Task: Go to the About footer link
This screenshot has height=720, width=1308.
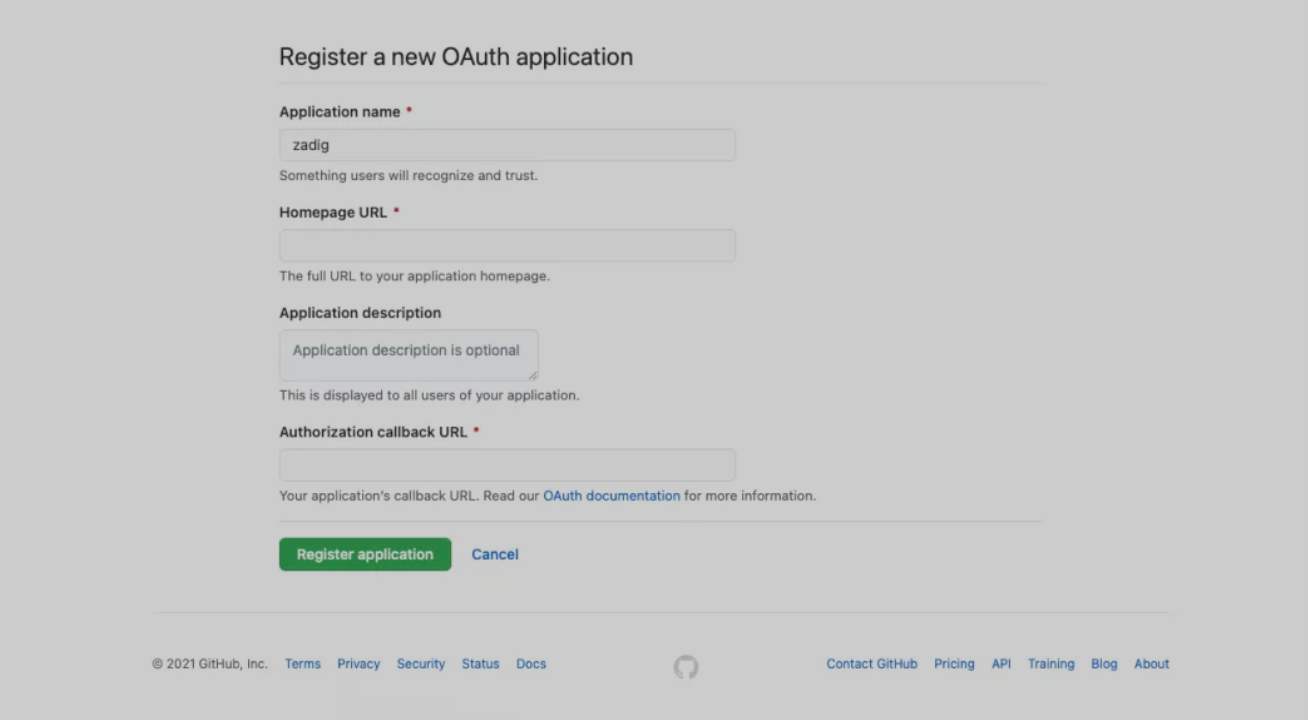Action: tap(1151, 664)
